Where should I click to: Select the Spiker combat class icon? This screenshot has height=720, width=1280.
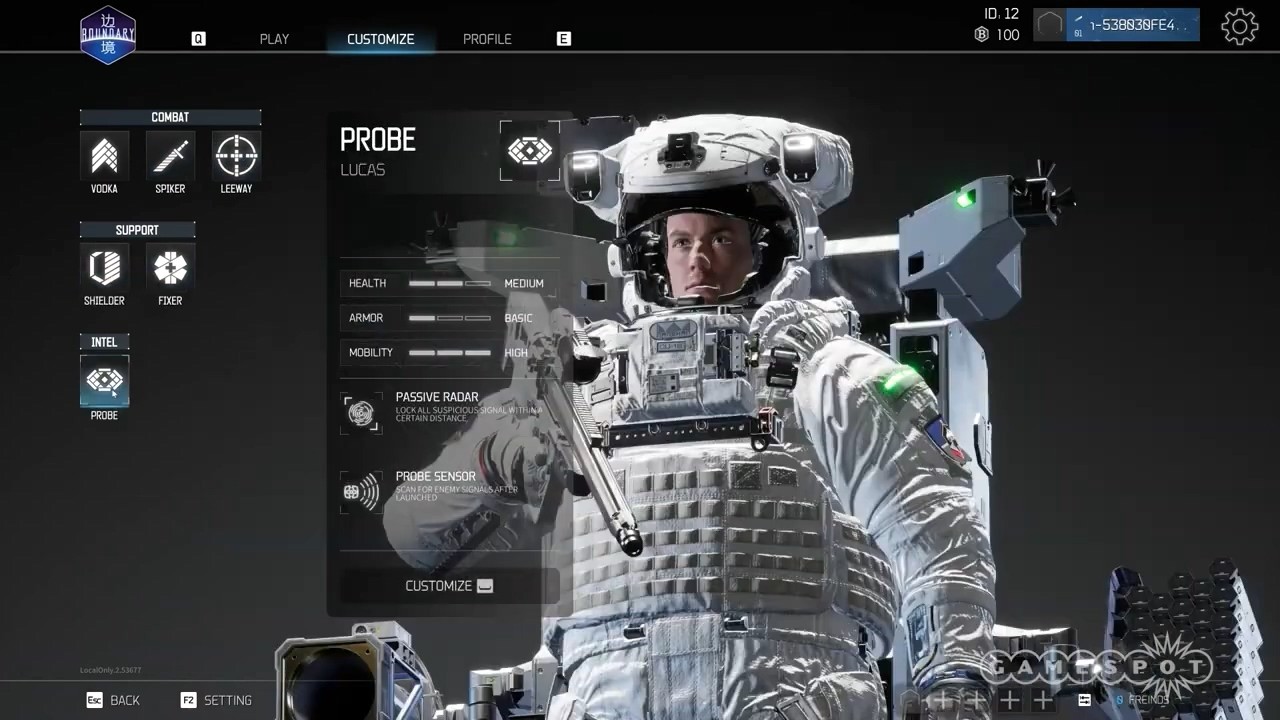tap(170, 156)
